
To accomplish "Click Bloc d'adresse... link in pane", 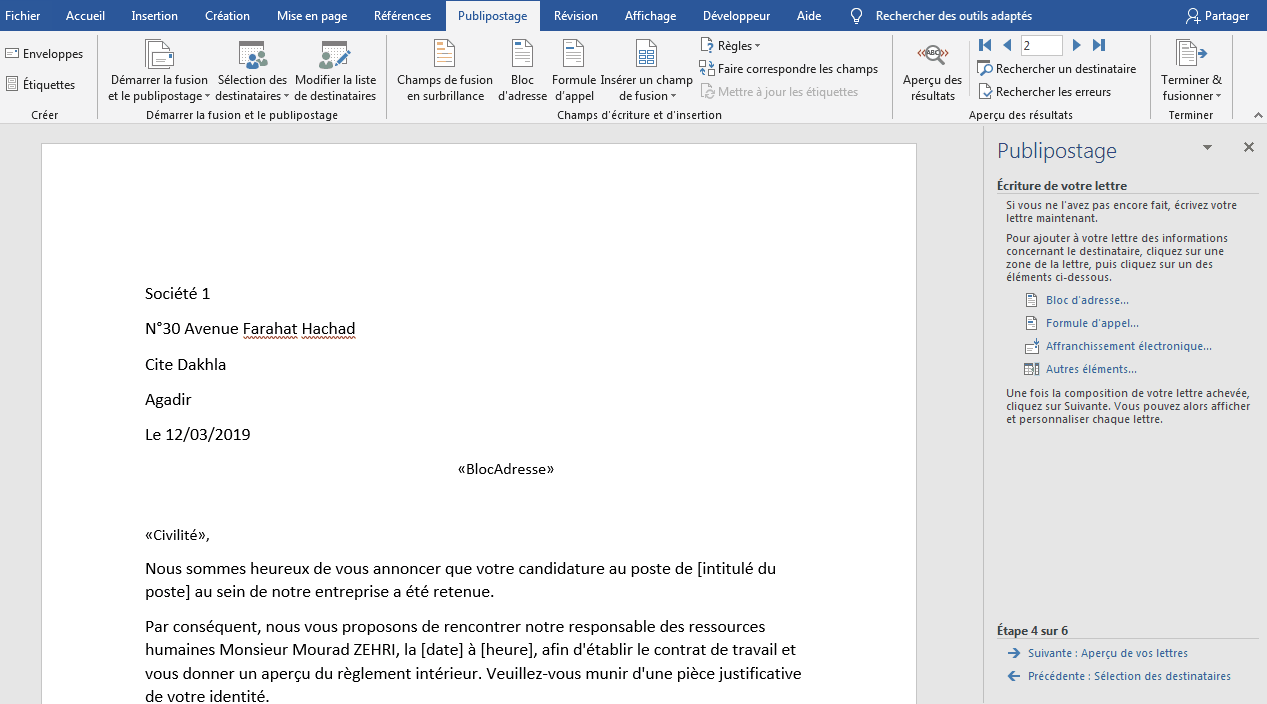I will (1087, 300).
